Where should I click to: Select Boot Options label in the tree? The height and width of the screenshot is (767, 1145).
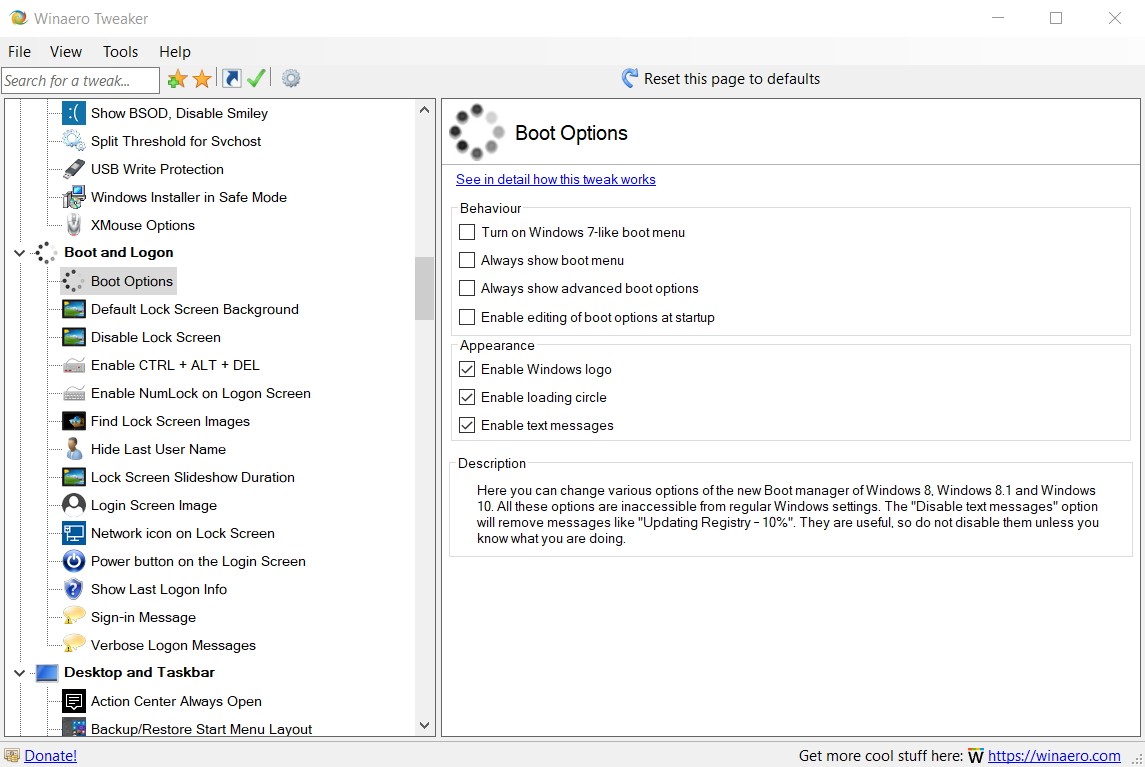coord(131,281)
